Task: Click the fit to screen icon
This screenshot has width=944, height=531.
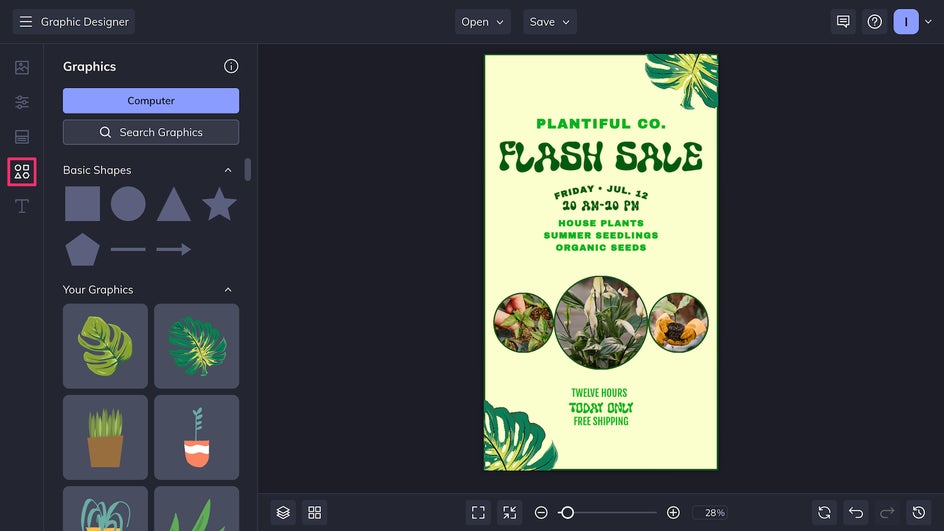Action: pyautogui.click(x=478, y=512)
